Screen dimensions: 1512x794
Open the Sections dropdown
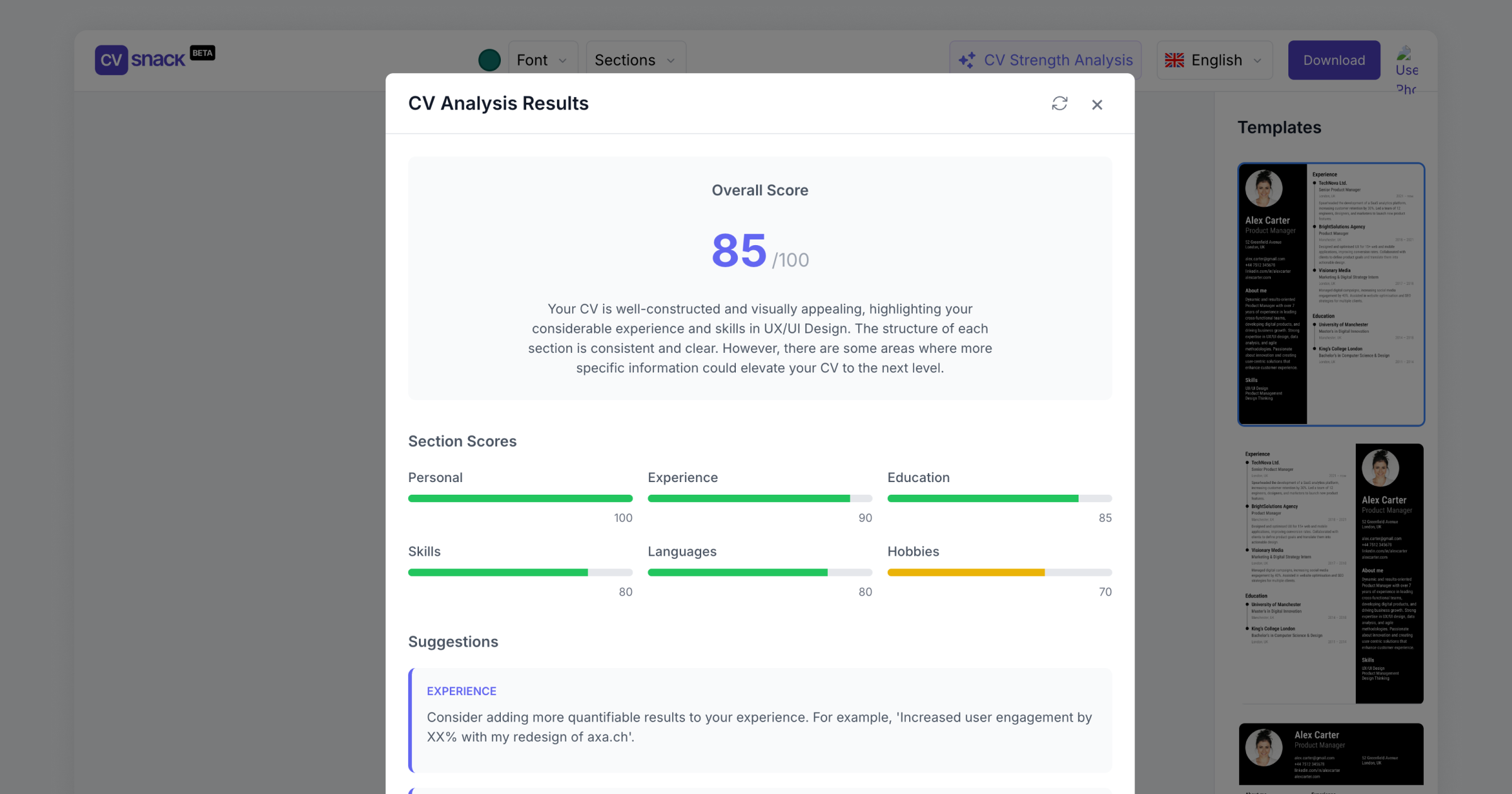click(x=635, y=60)
